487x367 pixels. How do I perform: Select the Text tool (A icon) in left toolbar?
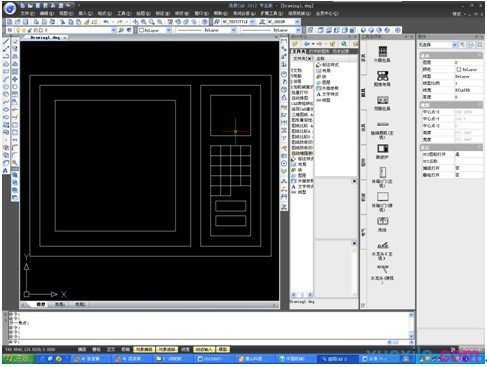coord(5,171)
